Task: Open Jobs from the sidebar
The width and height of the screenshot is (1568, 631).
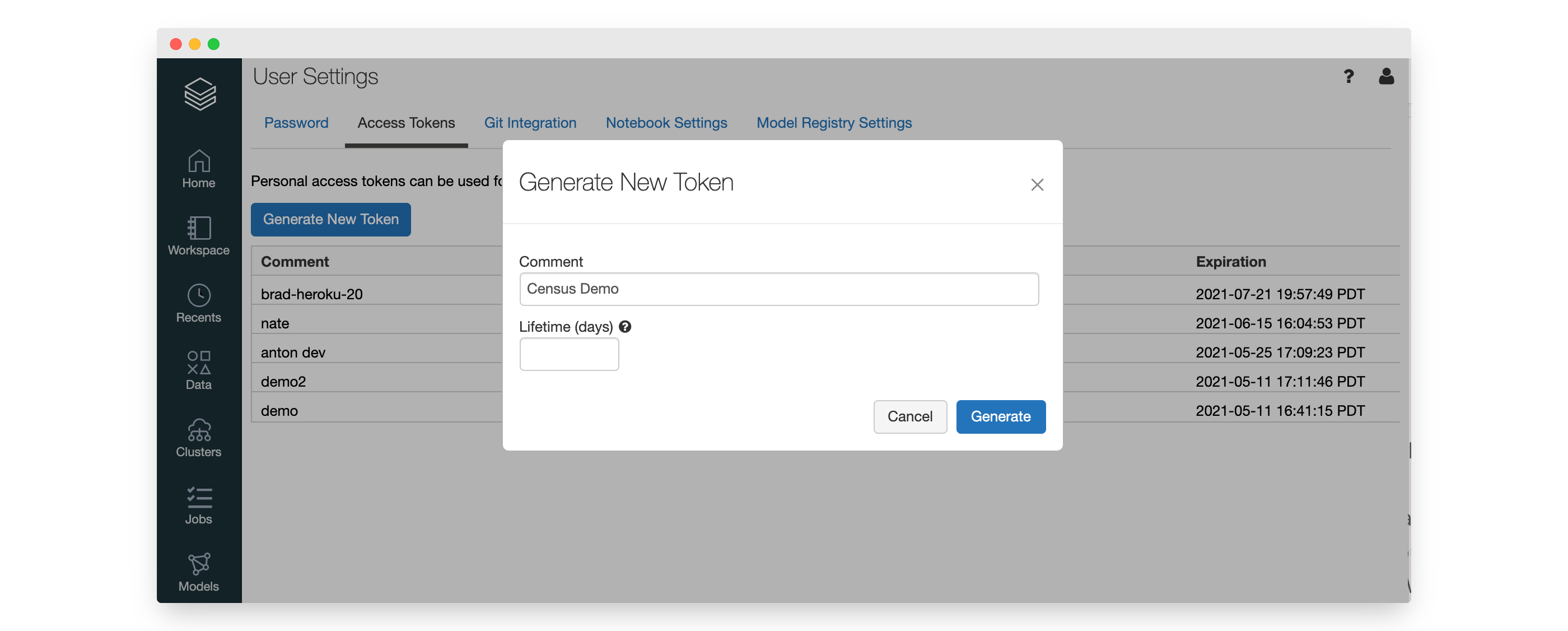Action: point(198,505)
